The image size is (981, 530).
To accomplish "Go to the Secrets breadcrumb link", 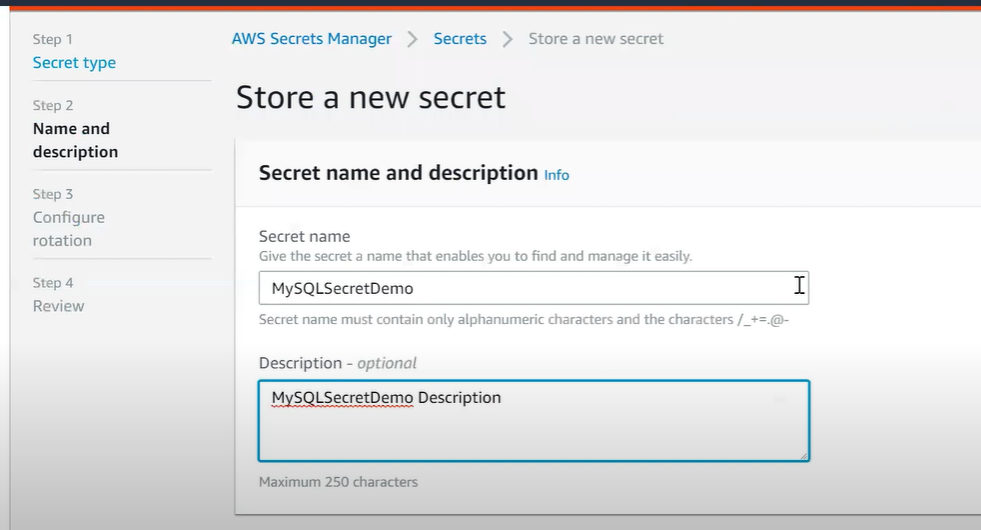I will [x=460, y=39].
